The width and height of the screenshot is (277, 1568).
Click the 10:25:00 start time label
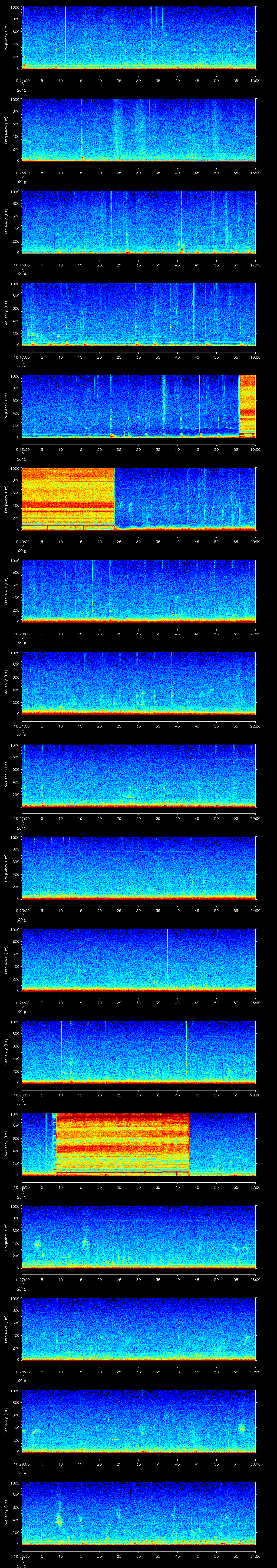click(21, 1095)
